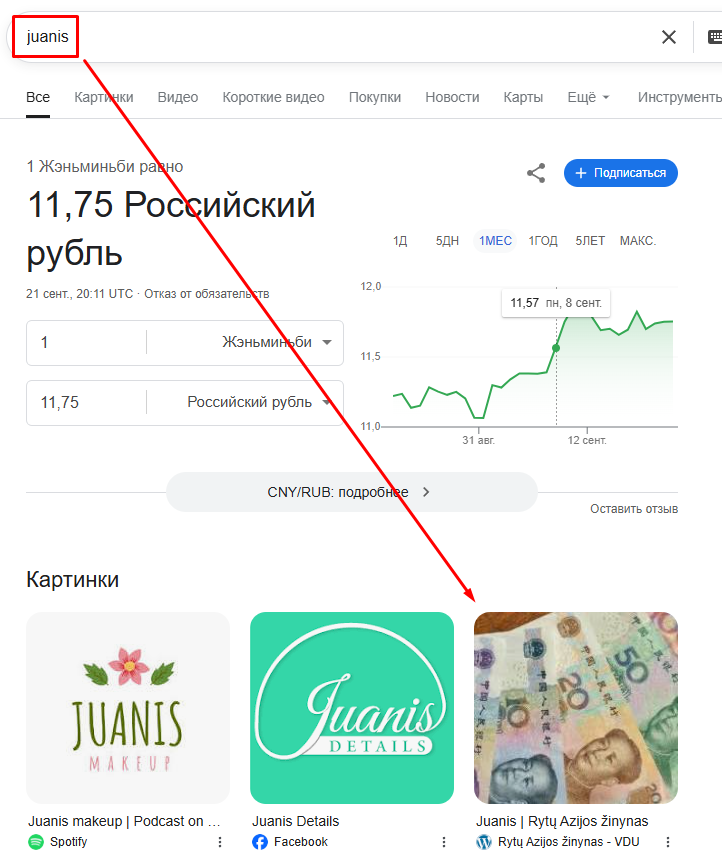
Task: Select the 1Д chart range
Action: [x=400, y=241]
